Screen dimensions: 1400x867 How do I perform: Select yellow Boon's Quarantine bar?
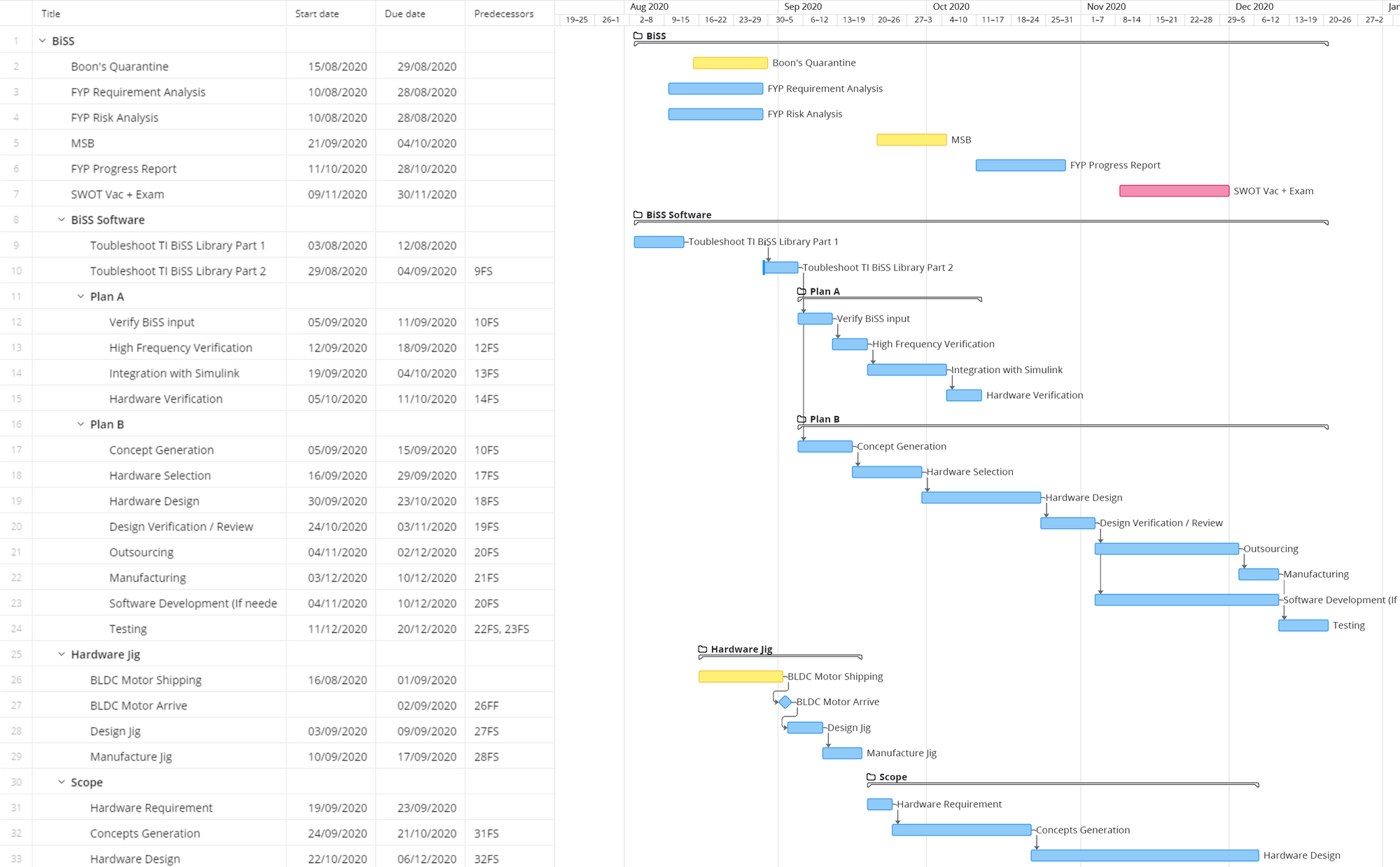coord(730,63)
